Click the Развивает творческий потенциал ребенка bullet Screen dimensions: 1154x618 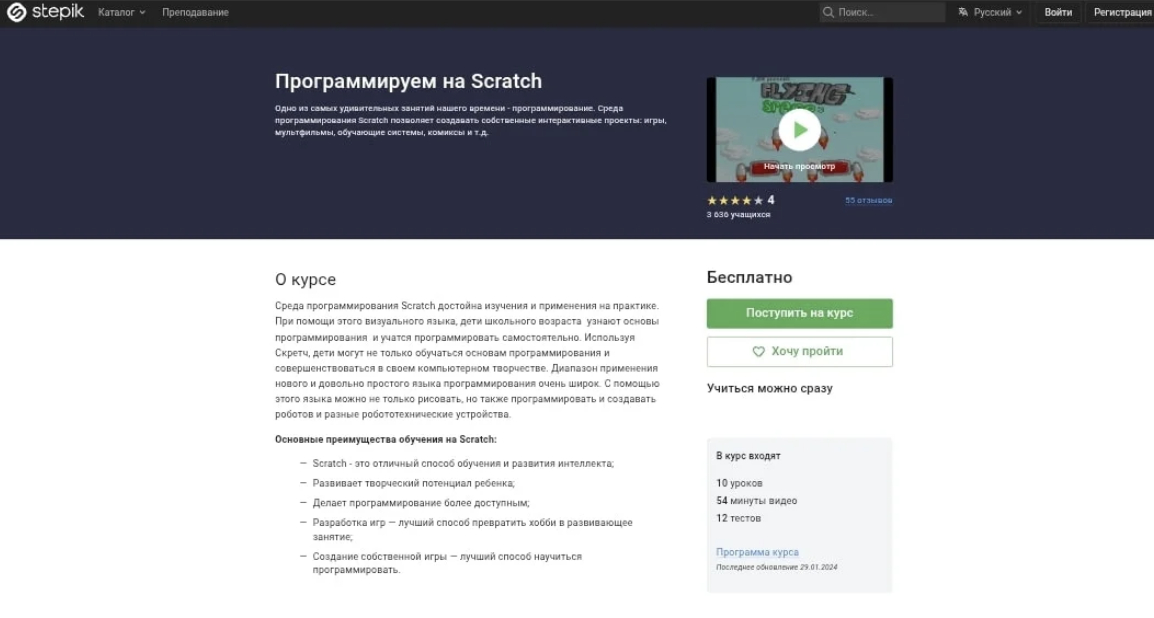click(414, 483)
